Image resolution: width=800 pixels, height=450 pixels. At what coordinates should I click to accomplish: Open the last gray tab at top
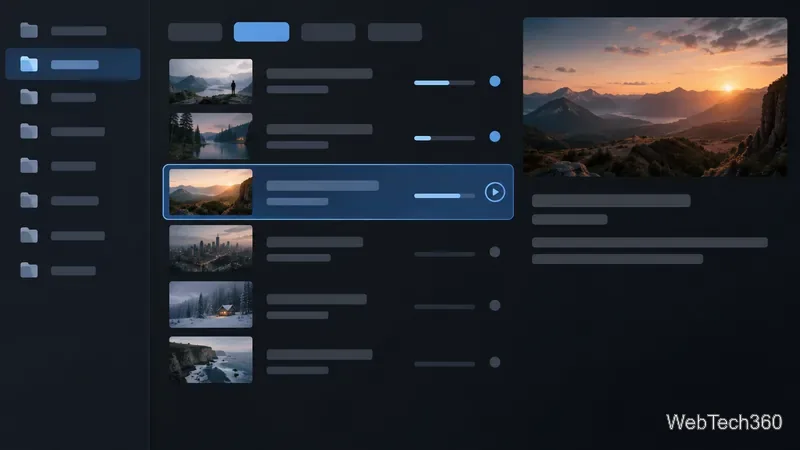395,32
